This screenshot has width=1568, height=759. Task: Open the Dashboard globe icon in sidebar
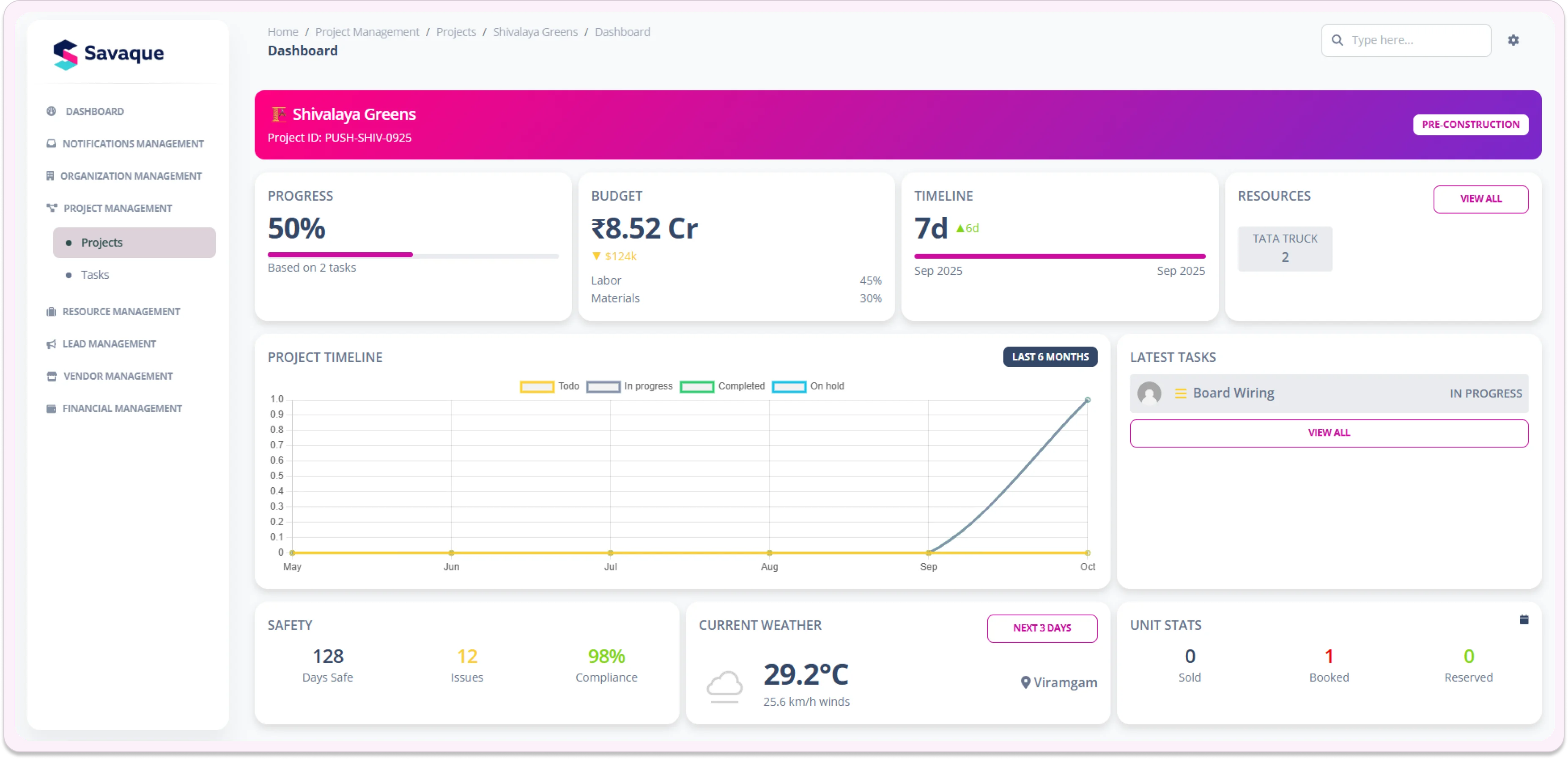[51, 111]
